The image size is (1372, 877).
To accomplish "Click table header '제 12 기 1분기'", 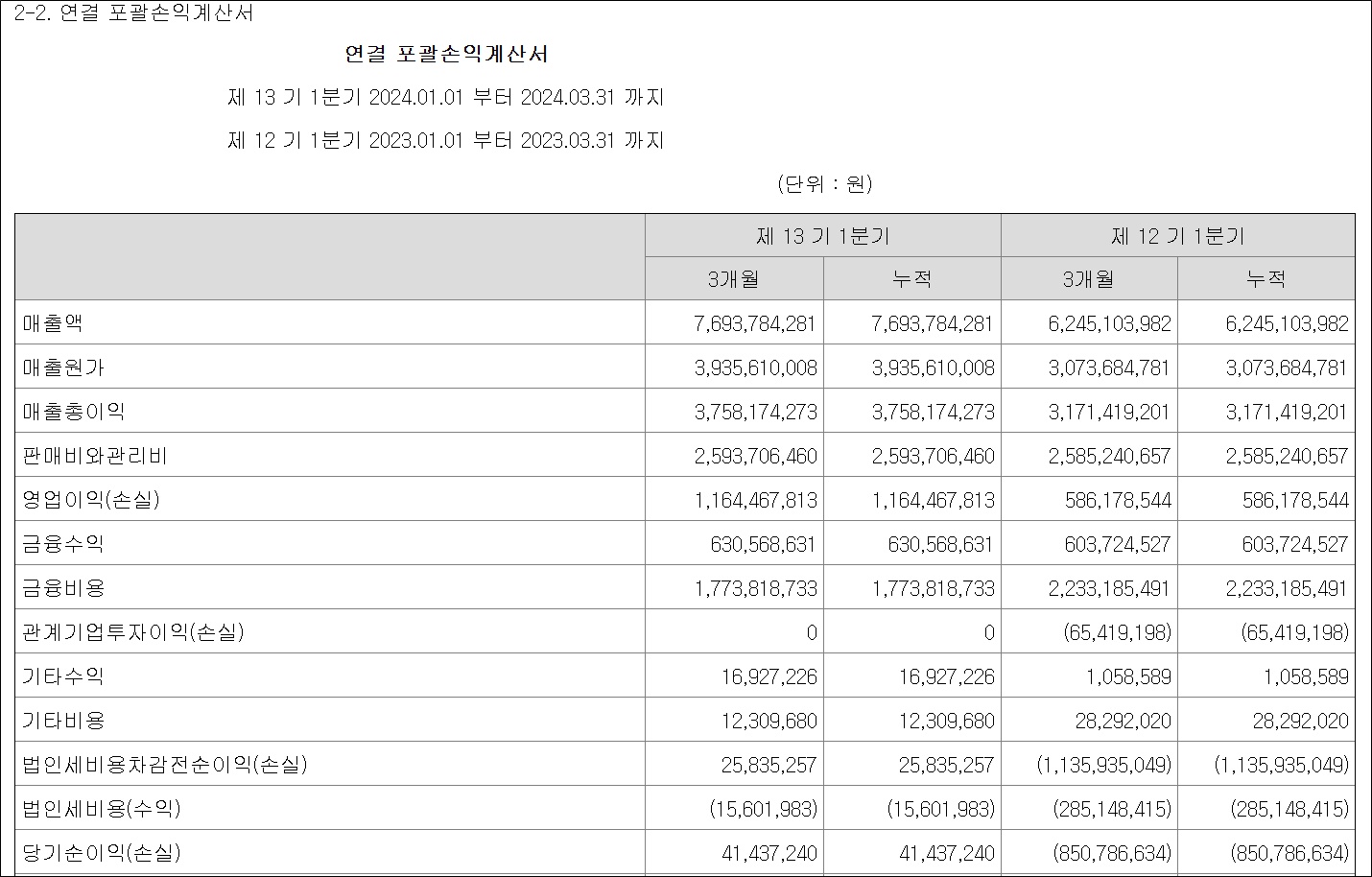I will (1178, 236).
